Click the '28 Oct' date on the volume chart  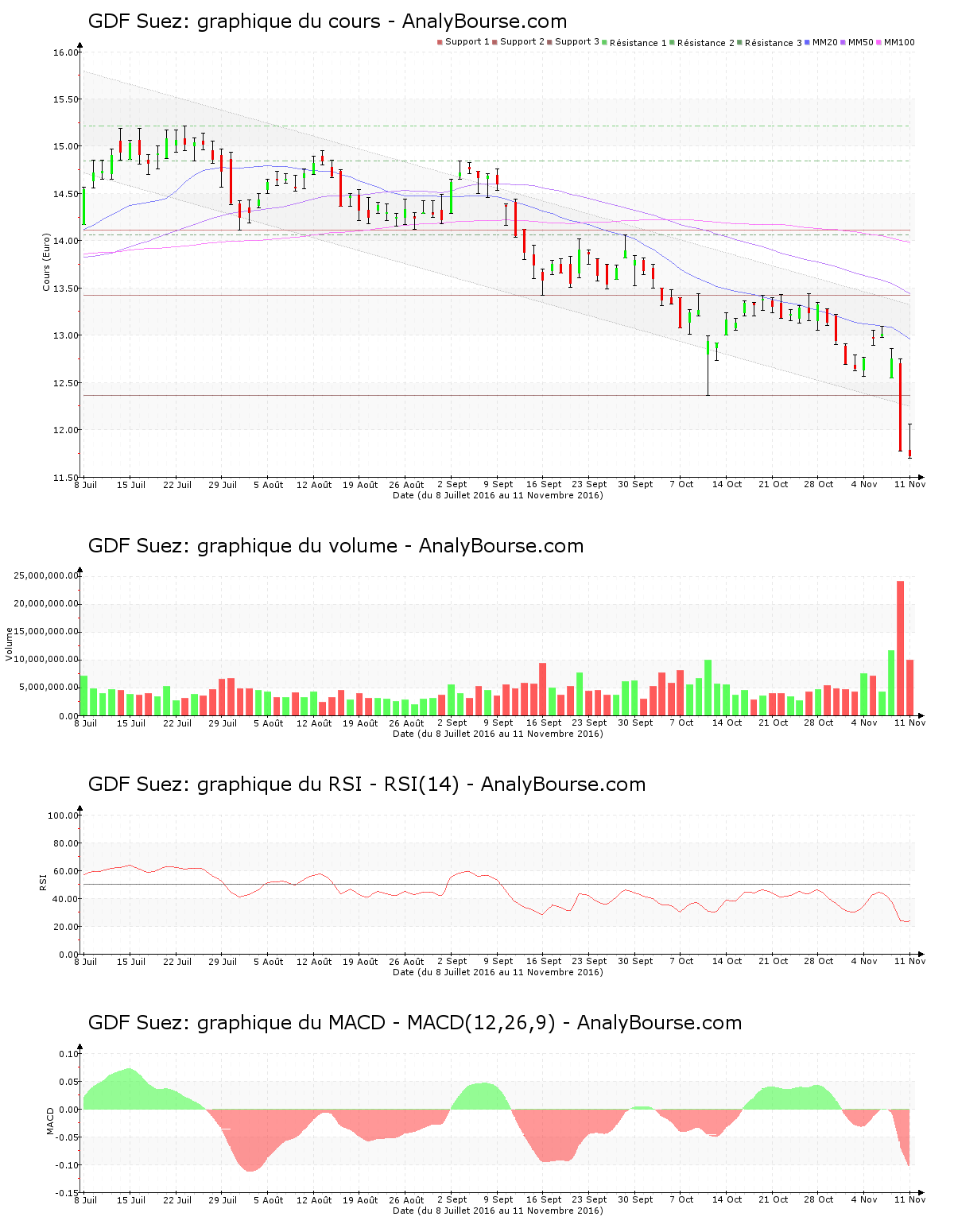tap(818, 723)
